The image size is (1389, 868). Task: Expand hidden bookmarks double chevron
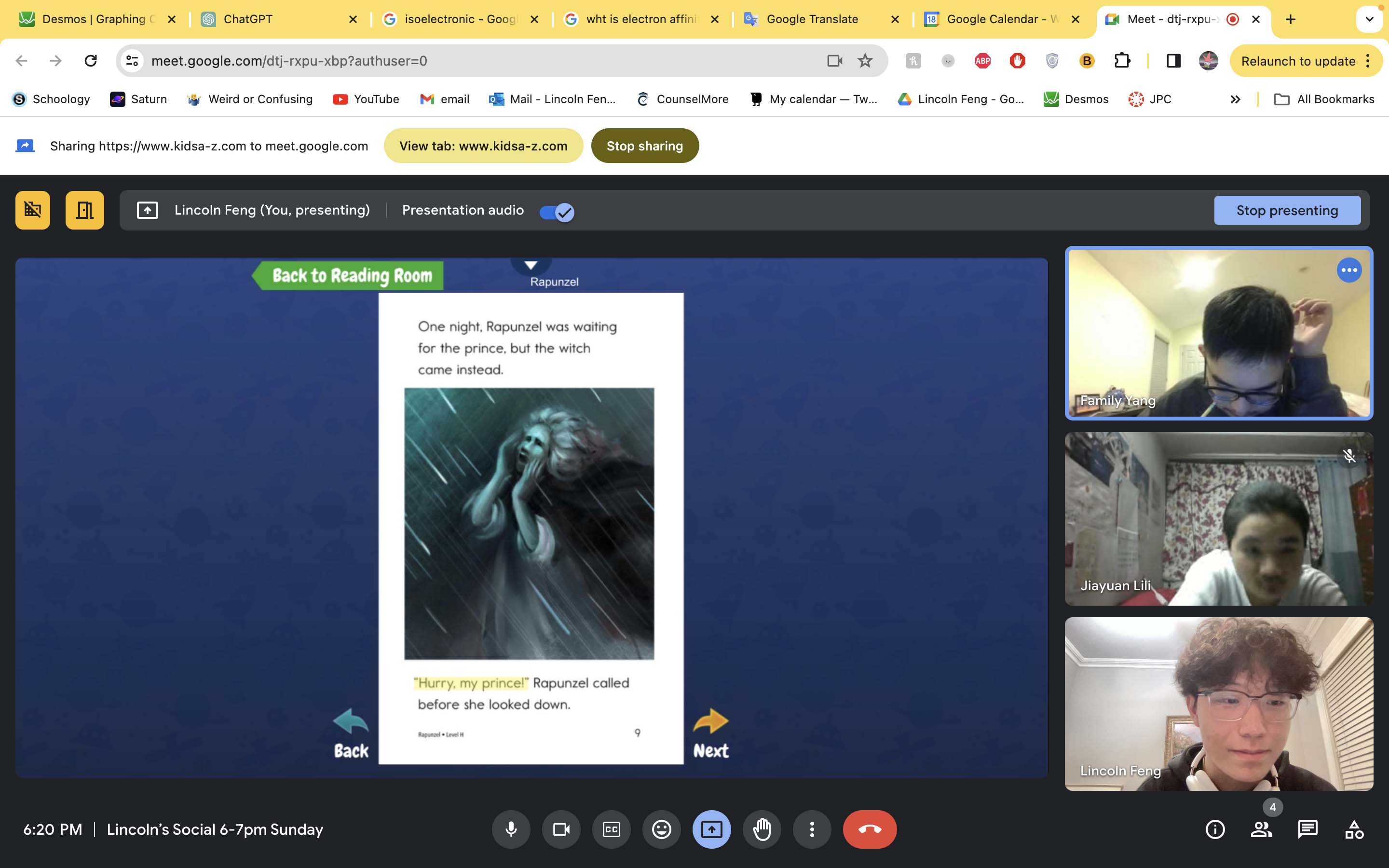click(1235, 99)
